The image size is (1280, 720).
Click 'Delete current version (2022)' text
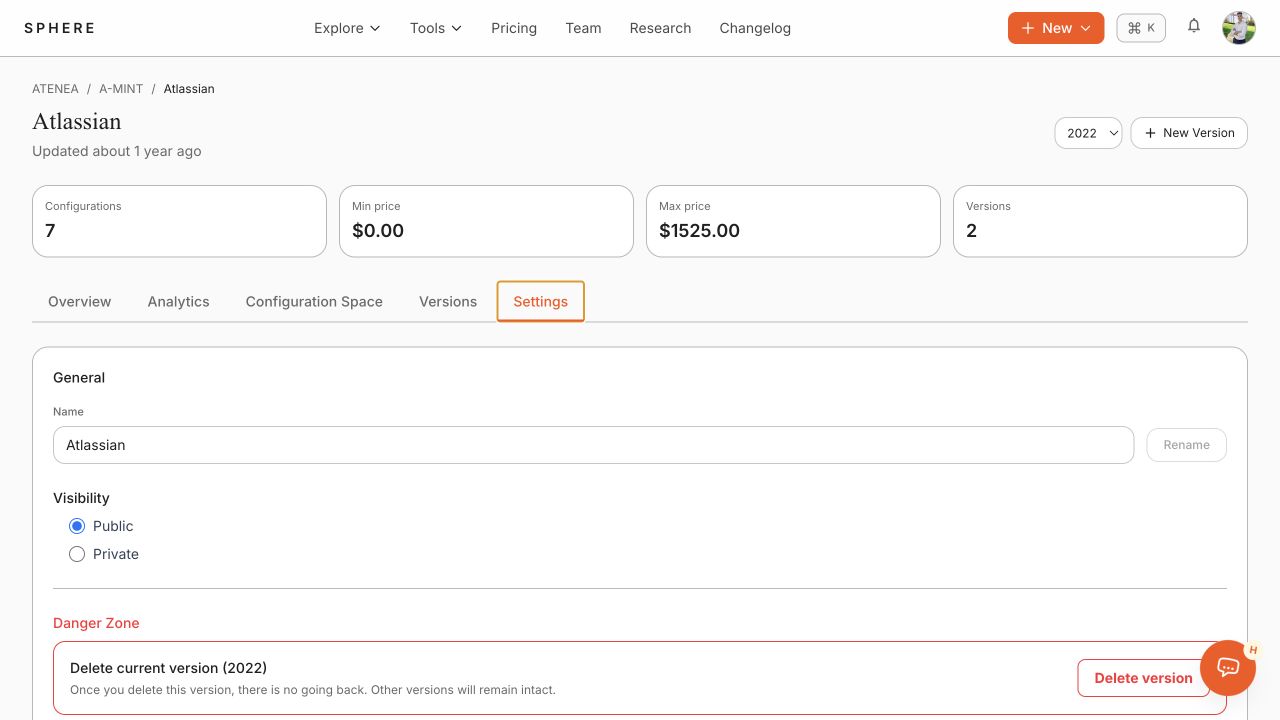[x=168, y=668]
